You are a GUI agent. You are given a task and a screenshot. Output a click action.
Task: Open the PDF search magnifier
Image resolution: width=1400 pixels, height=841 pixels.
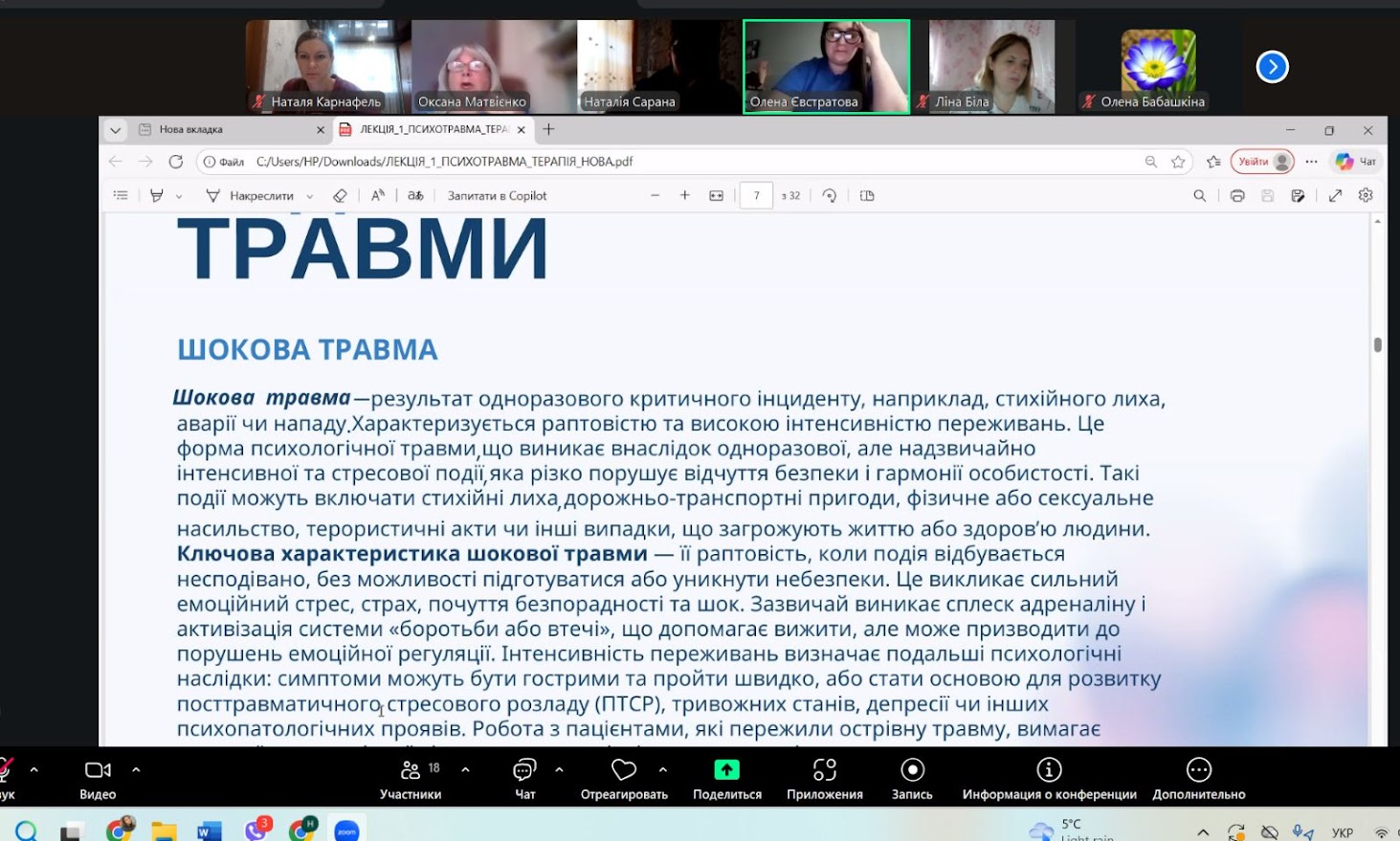[x=1199, y=196]
